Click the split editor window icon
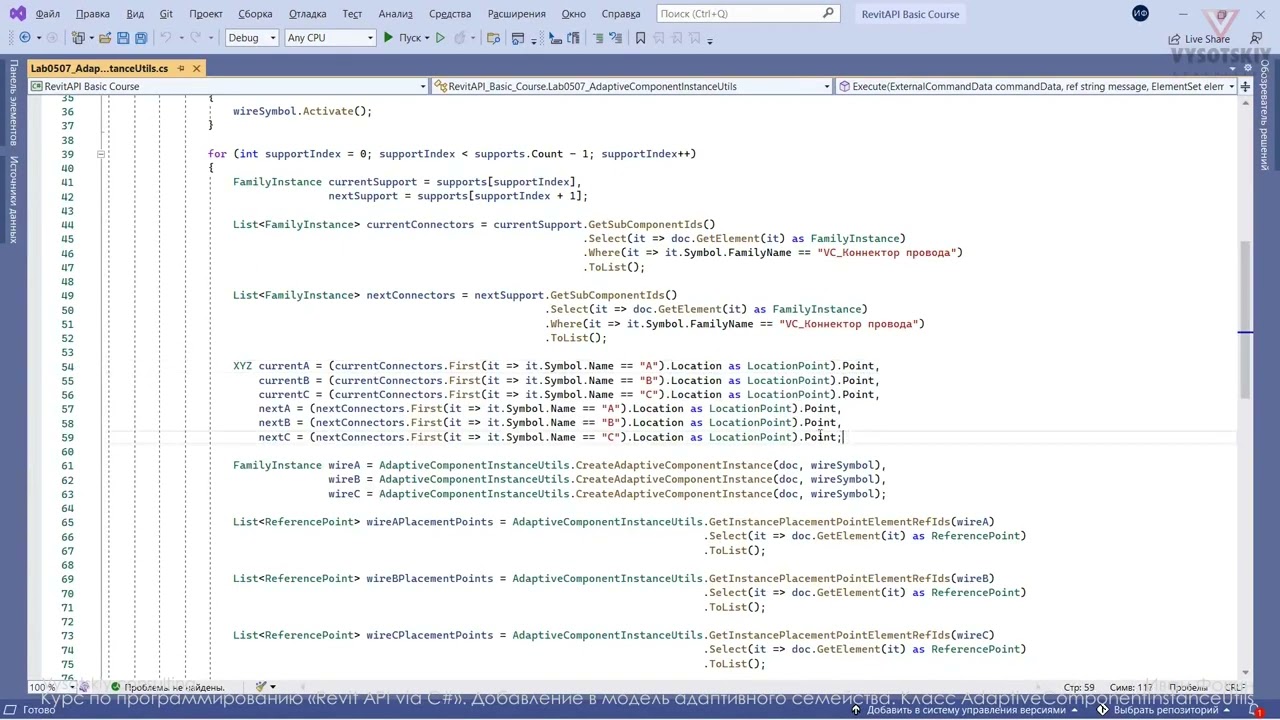This screenshot has height=720, width=1280. (x=1245, y=87)
